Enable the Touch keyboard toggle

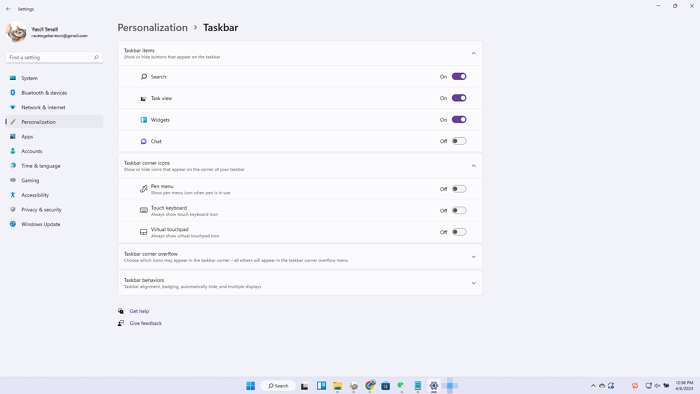coord(459,211)
